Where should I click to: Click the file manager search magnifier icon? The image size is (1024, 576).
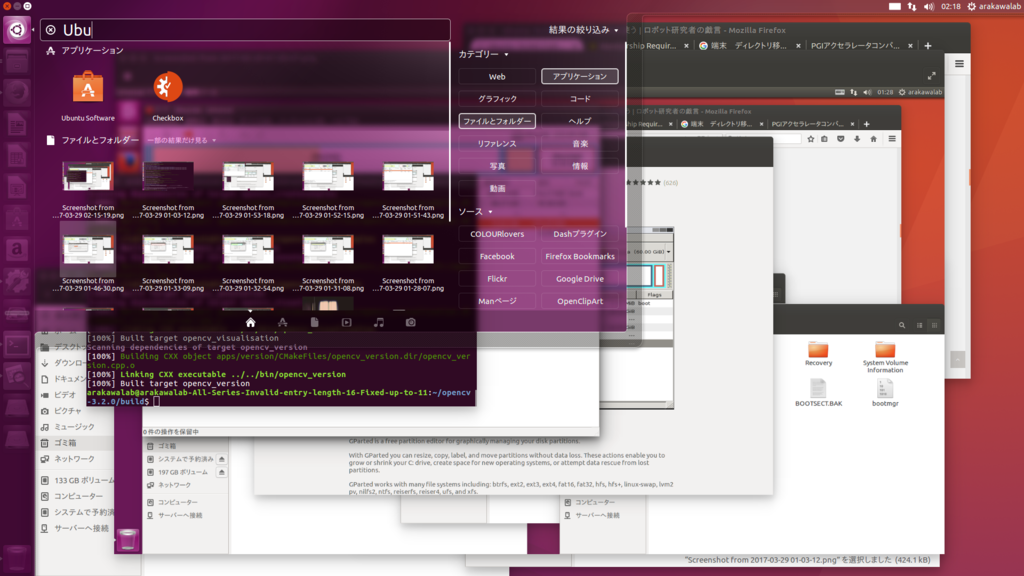click(902, 325)
